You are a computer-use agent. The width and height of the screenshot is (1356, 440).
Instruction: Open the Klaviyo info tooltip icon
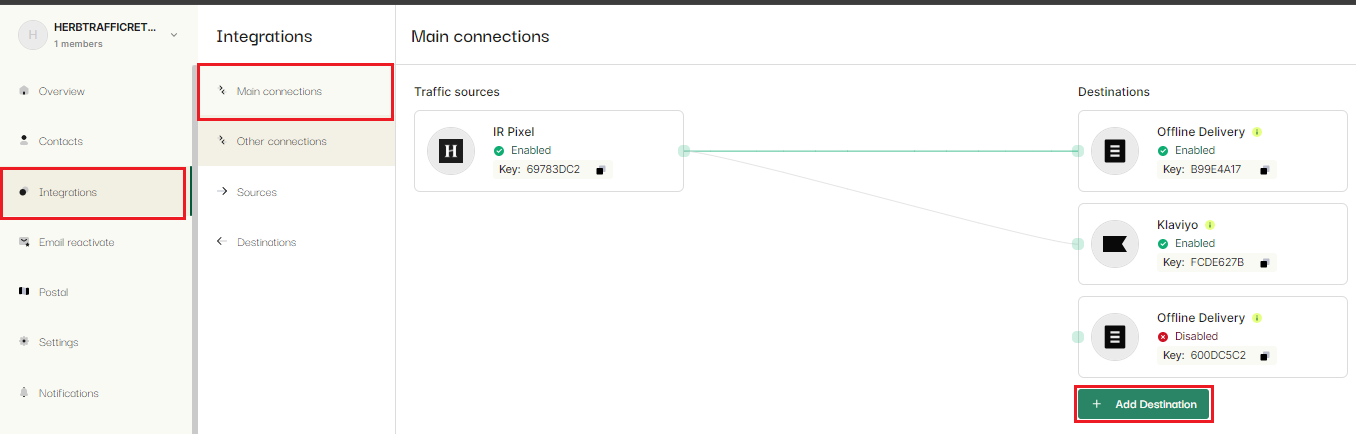click(1210, 225)
